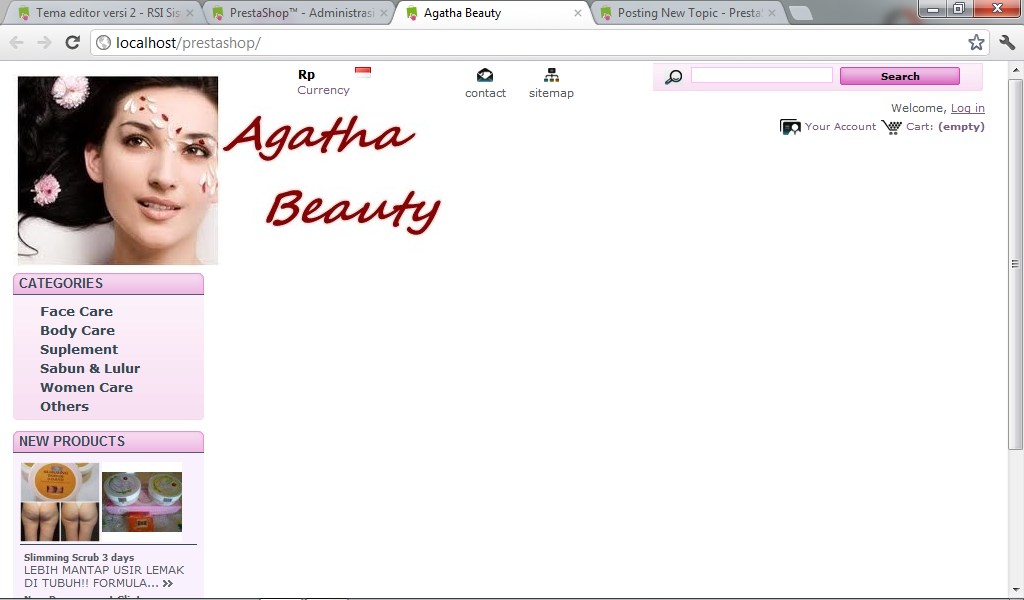This screenshot has height=600, width=1024.
Task: Click the Your Account user icon
Action: point(790,127)
